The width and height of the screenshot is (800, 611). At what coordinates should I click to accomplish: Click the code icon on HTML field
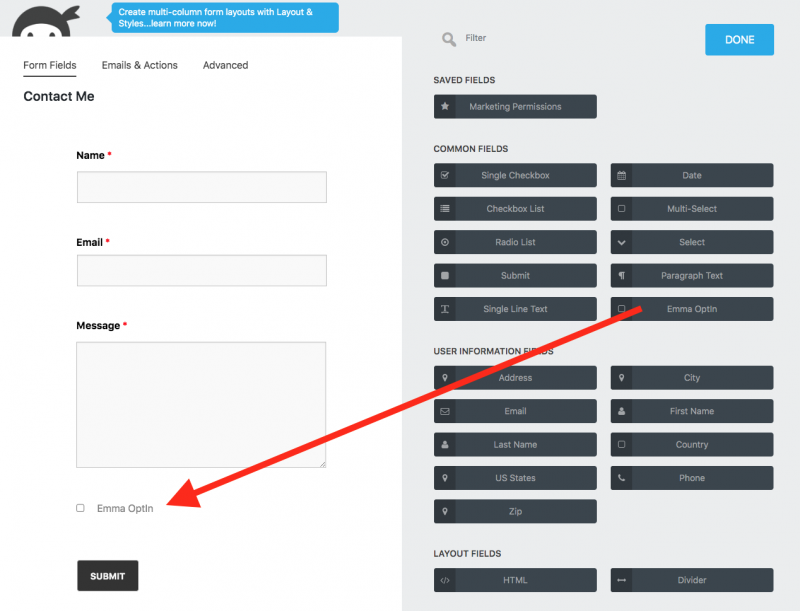click(445, 580)
